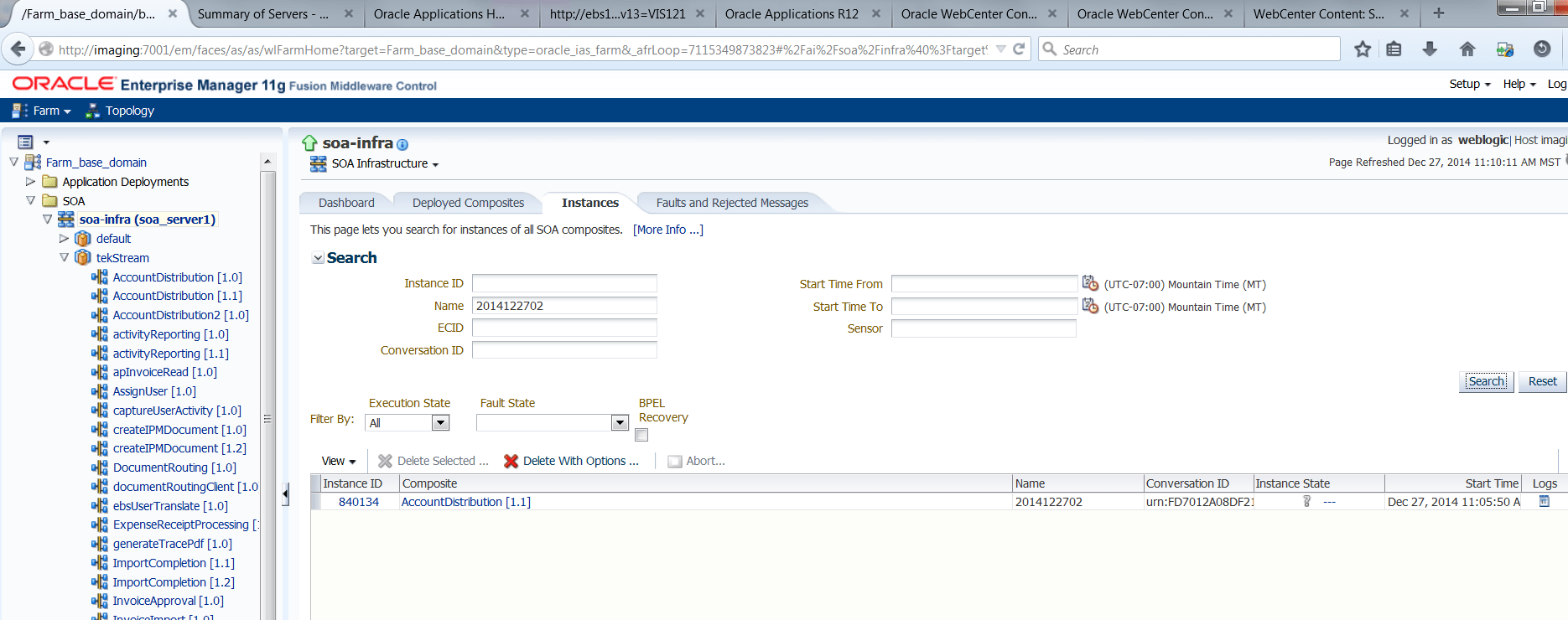Click the browser Search box
This screenshot has width=1568, height=620.
tap(1189, 49)
